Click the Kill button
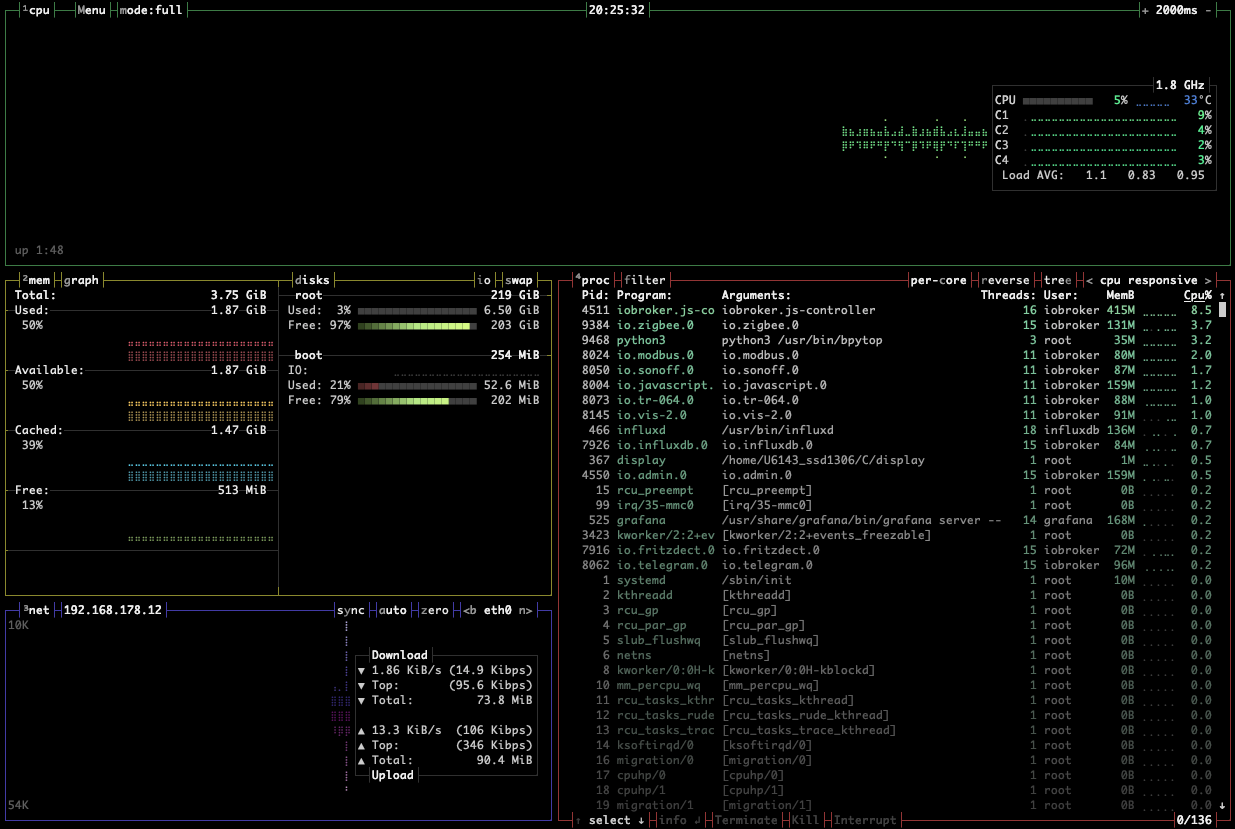 (x=806, y=820)
